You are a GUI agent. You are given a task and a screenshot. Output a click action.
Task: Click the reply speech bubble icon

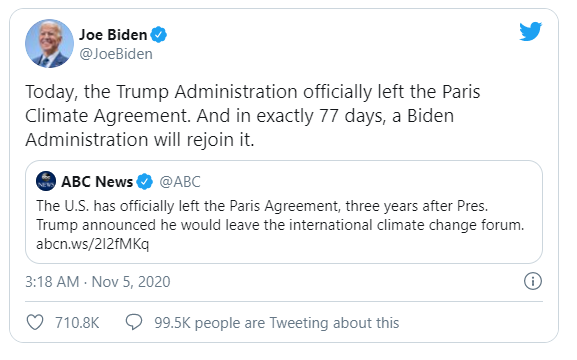134,322
